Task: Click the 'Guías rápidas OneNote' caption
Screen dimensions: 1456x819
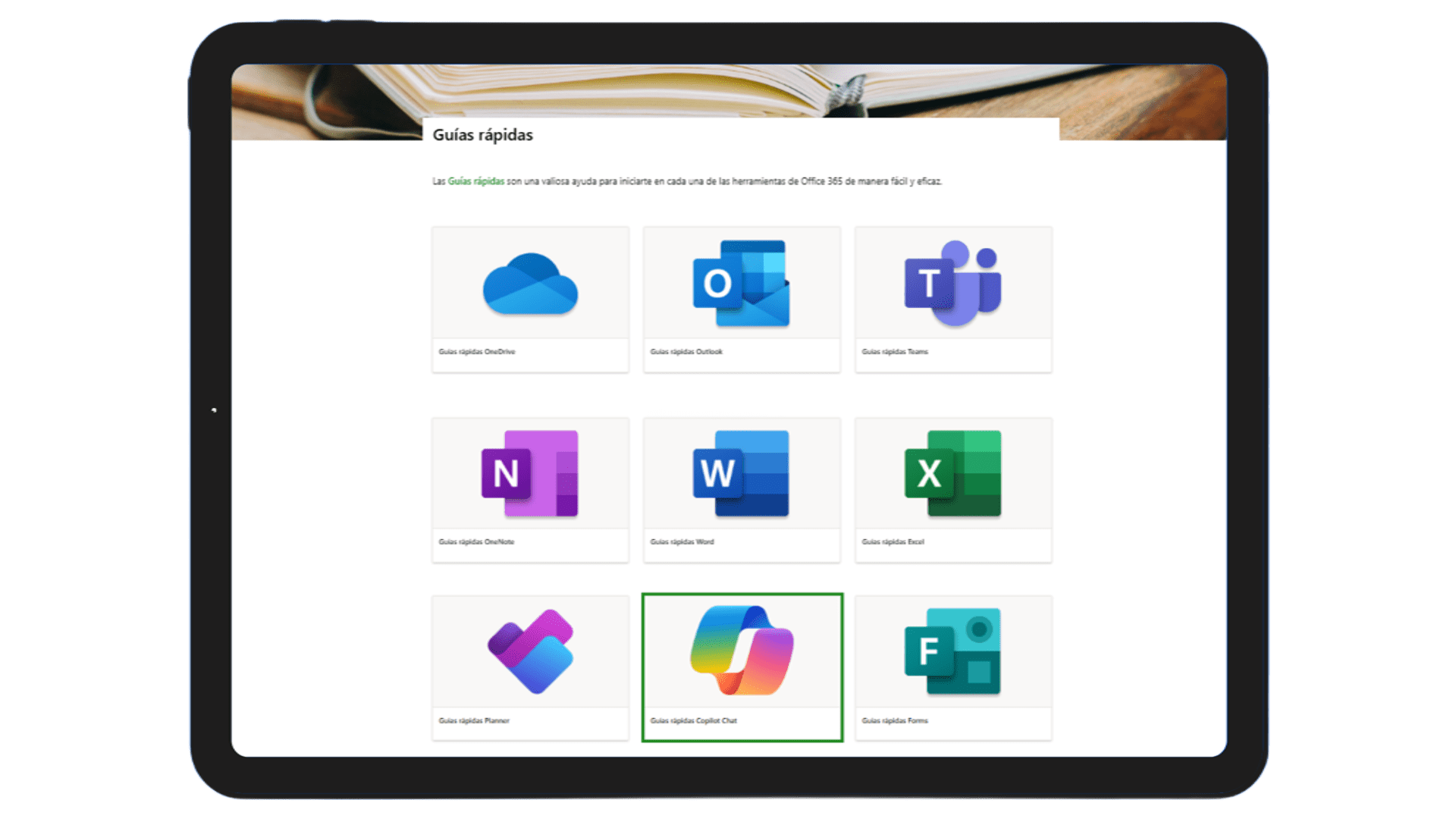Action: [476, 542]
